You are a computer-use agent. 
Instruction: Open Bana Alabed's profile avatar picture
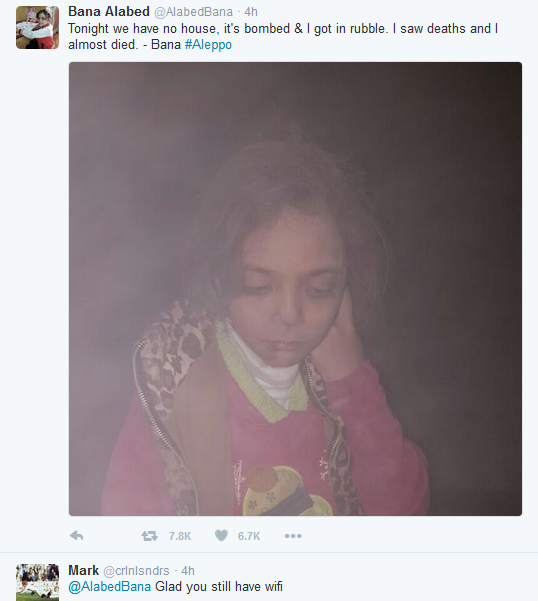coord(38,28)
